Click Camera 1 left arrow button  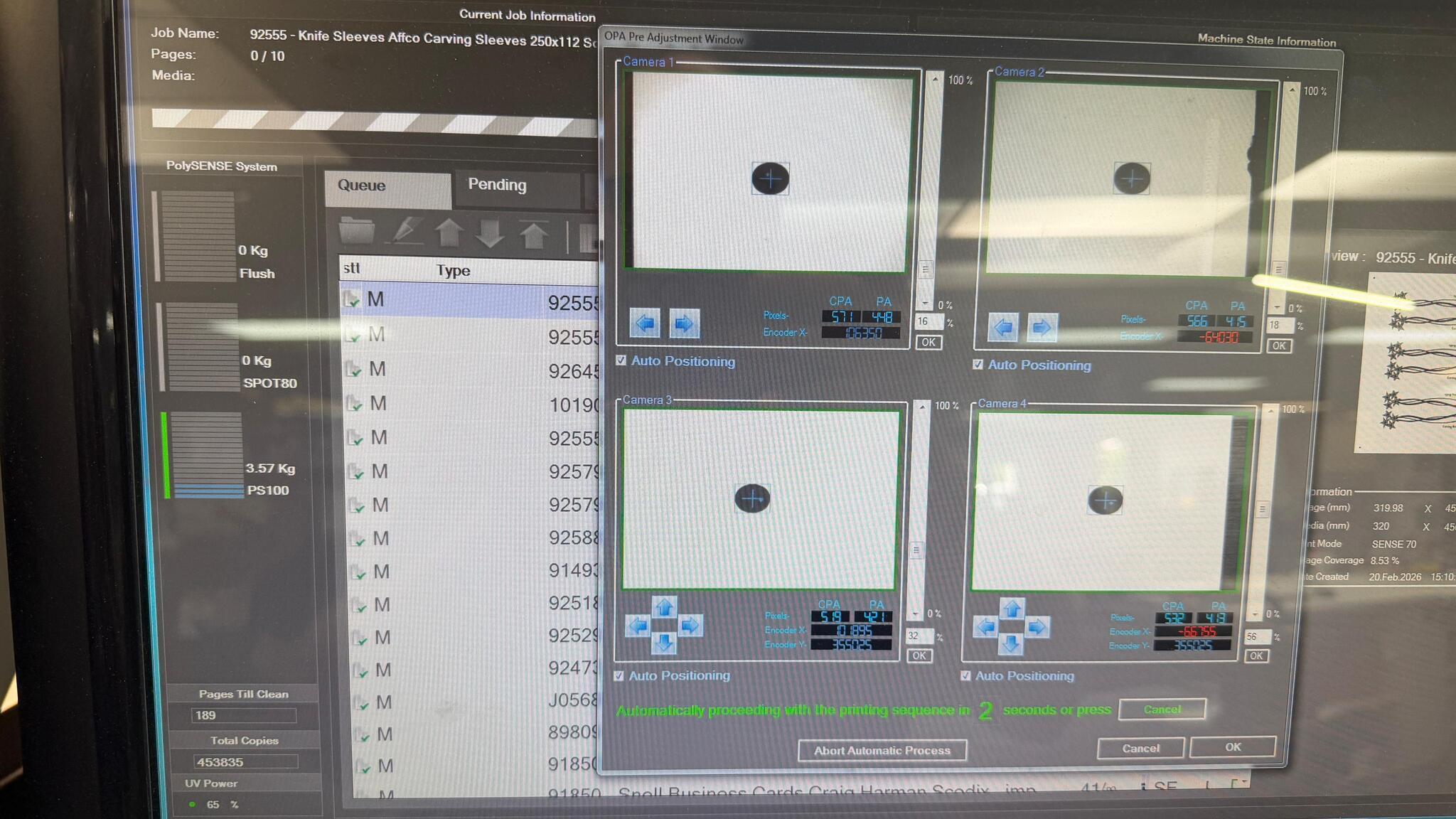coord(645,323)
